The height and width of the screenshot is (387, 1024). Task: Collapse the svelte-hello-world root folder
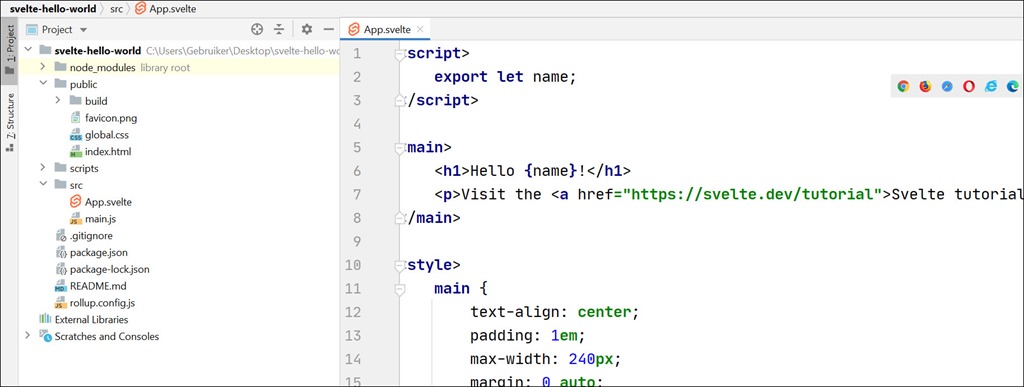(x=28, y=50)
